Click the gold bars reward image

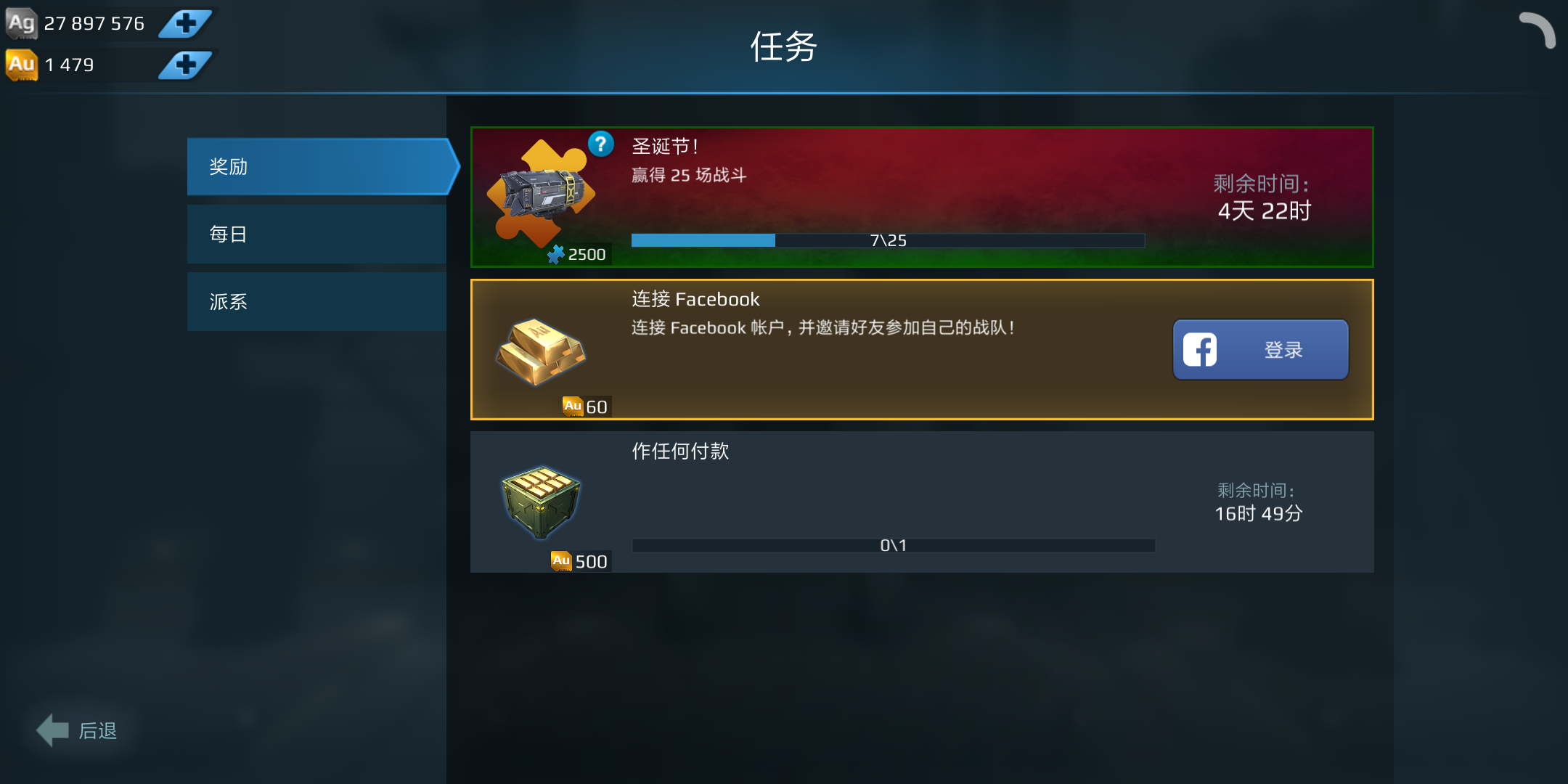542,351
